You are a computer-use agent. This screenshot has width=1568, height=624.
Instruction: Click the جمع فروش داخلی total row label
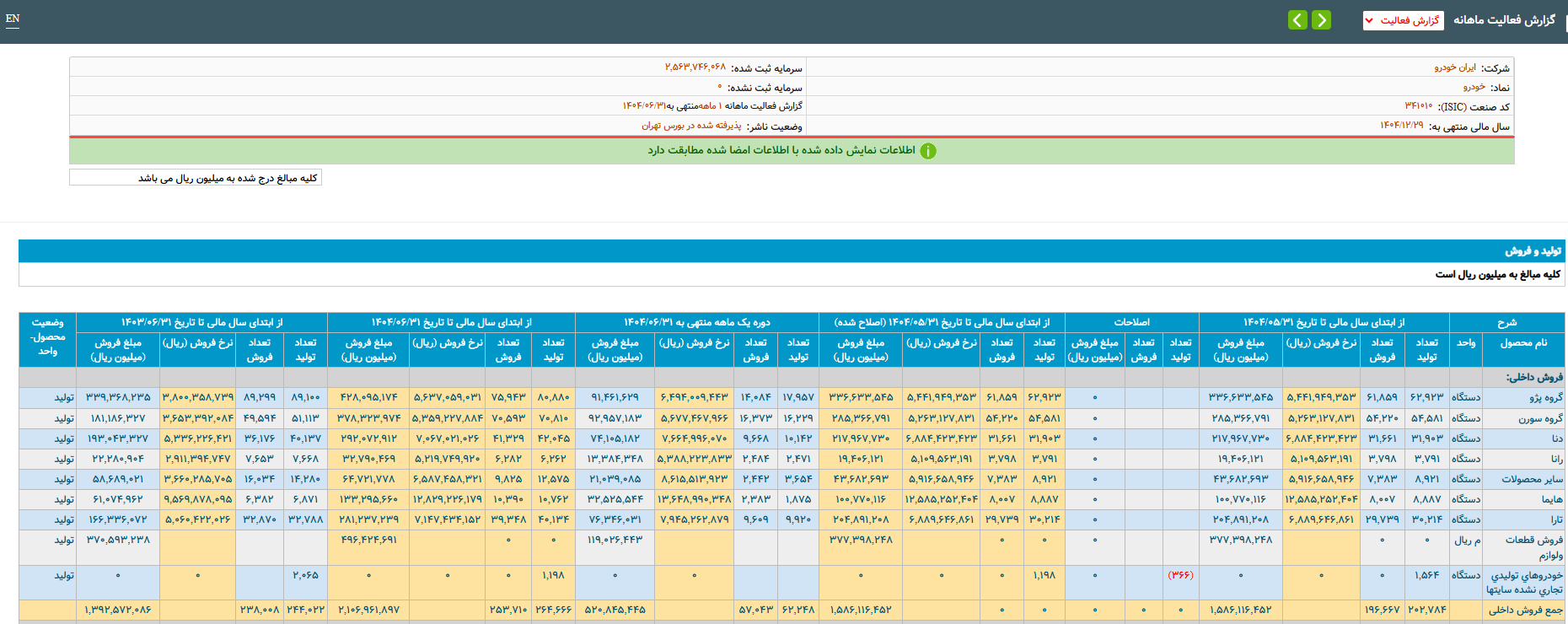pos(1525,611)
